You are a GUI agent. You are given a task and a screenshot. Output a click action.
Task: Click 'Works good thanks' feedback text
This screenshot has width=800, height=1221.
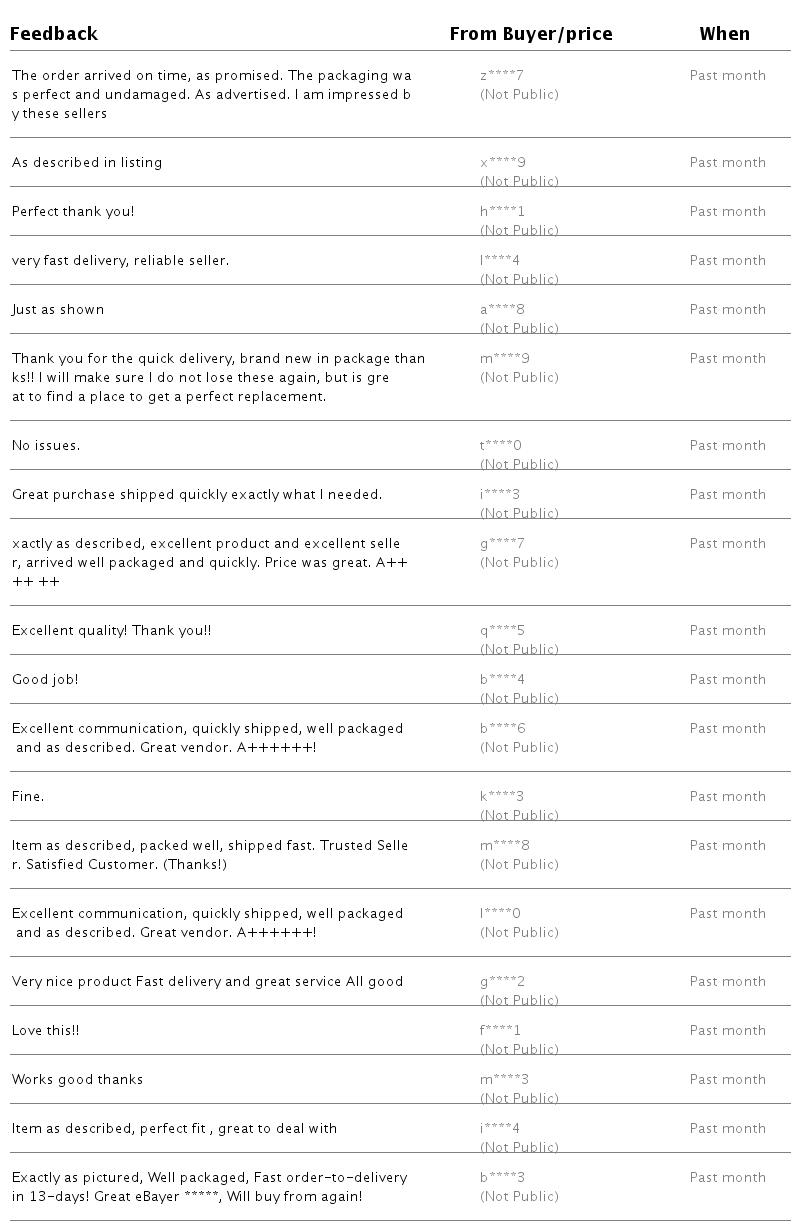pos(78,1080)
